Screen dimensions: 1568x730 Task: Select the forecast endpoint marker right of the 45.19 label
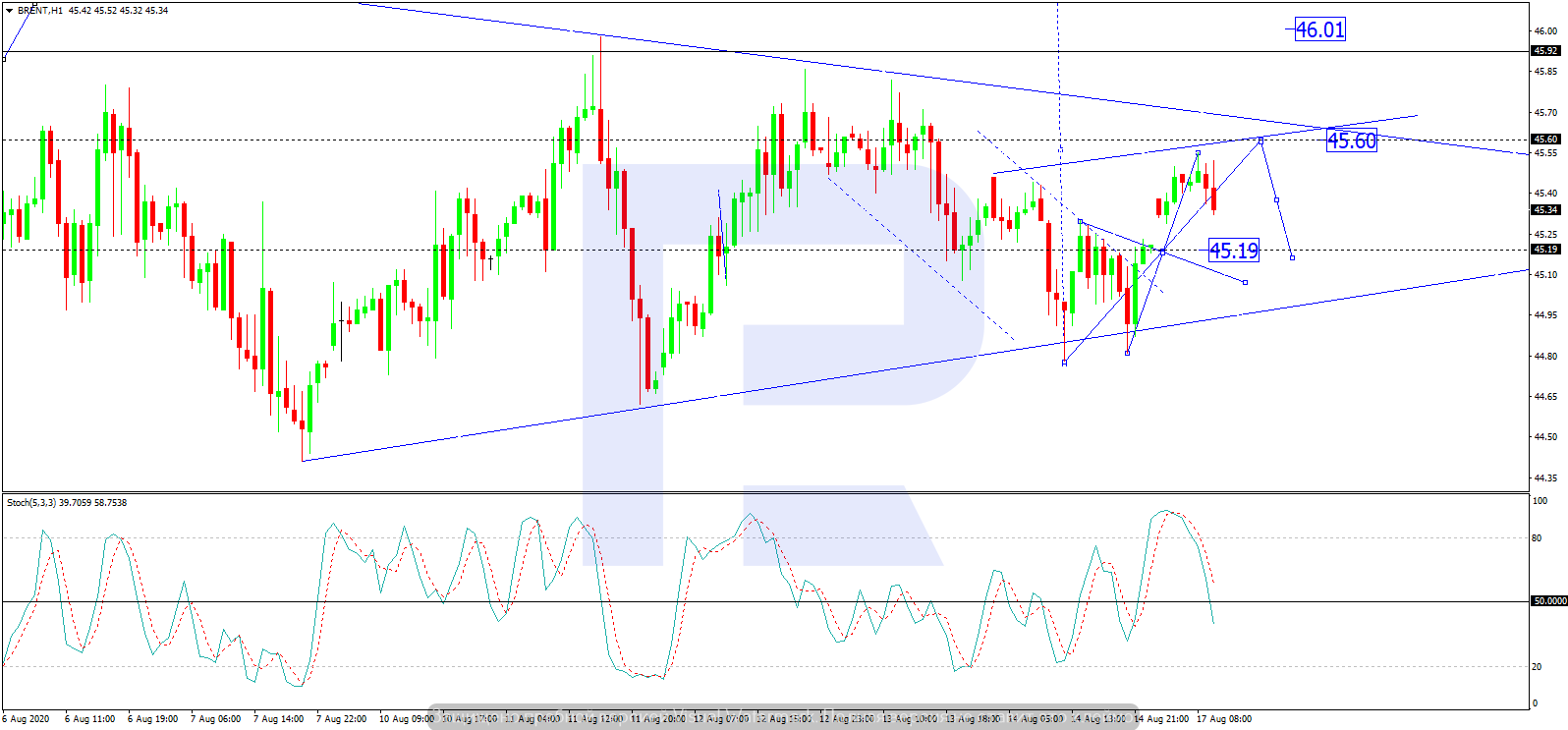(x=1292, y=257)
